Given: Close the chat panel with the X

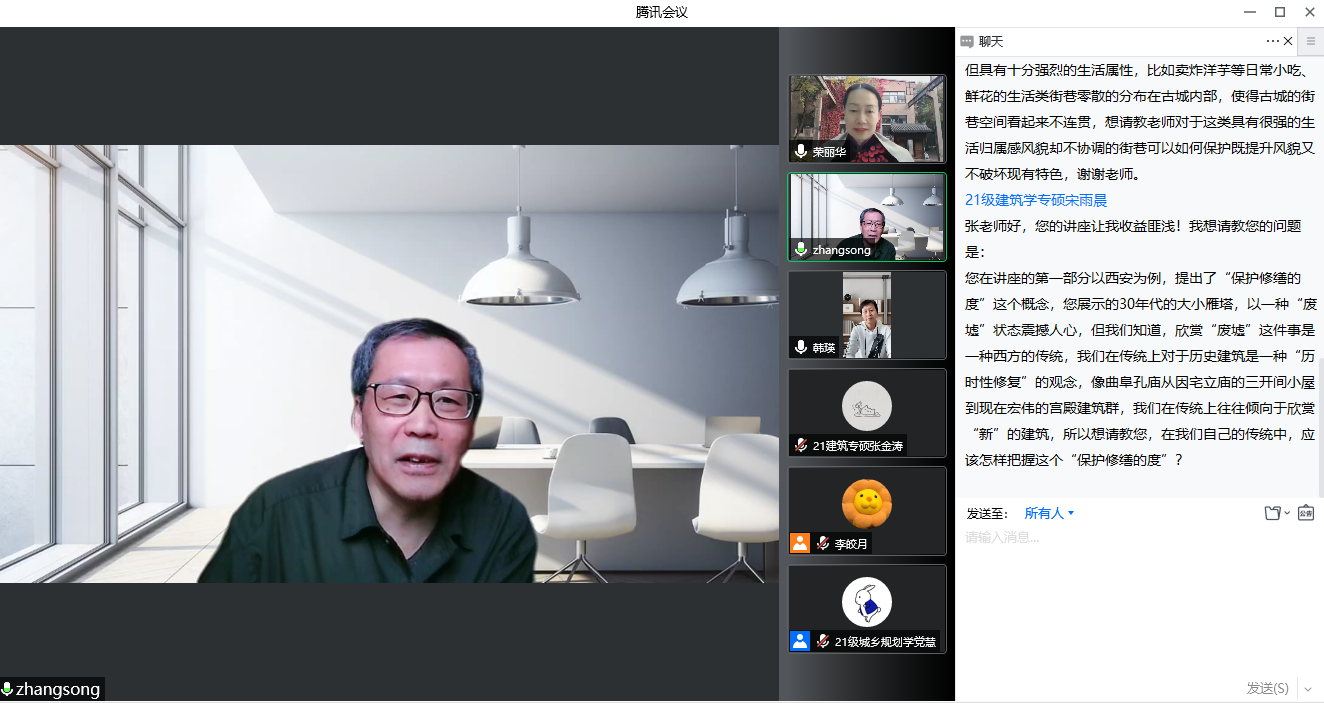Looking at the screenshot, I should (1288, 41).
